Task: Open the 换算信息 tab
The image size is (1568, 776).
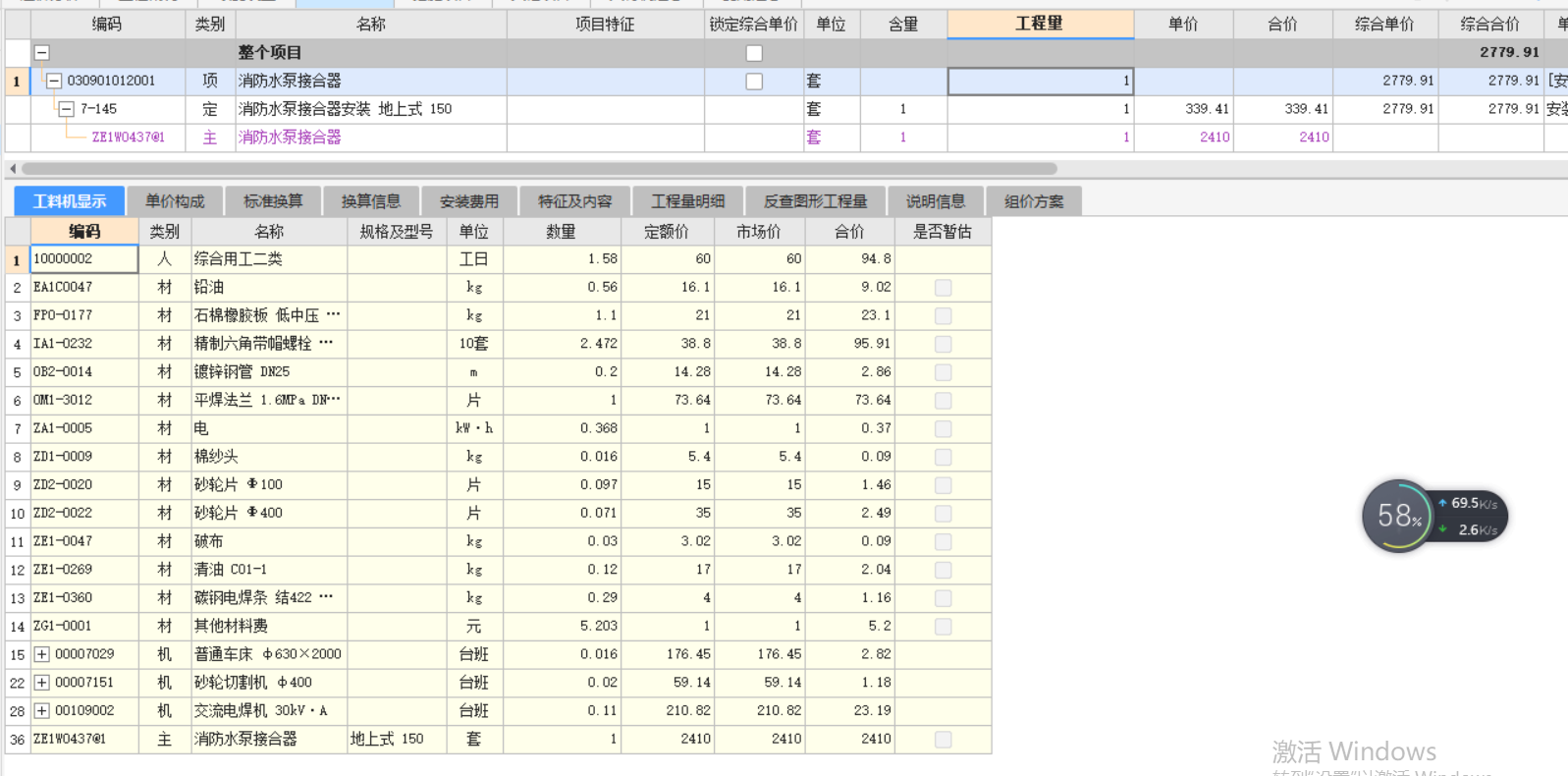Action: (x=371, y=201)
